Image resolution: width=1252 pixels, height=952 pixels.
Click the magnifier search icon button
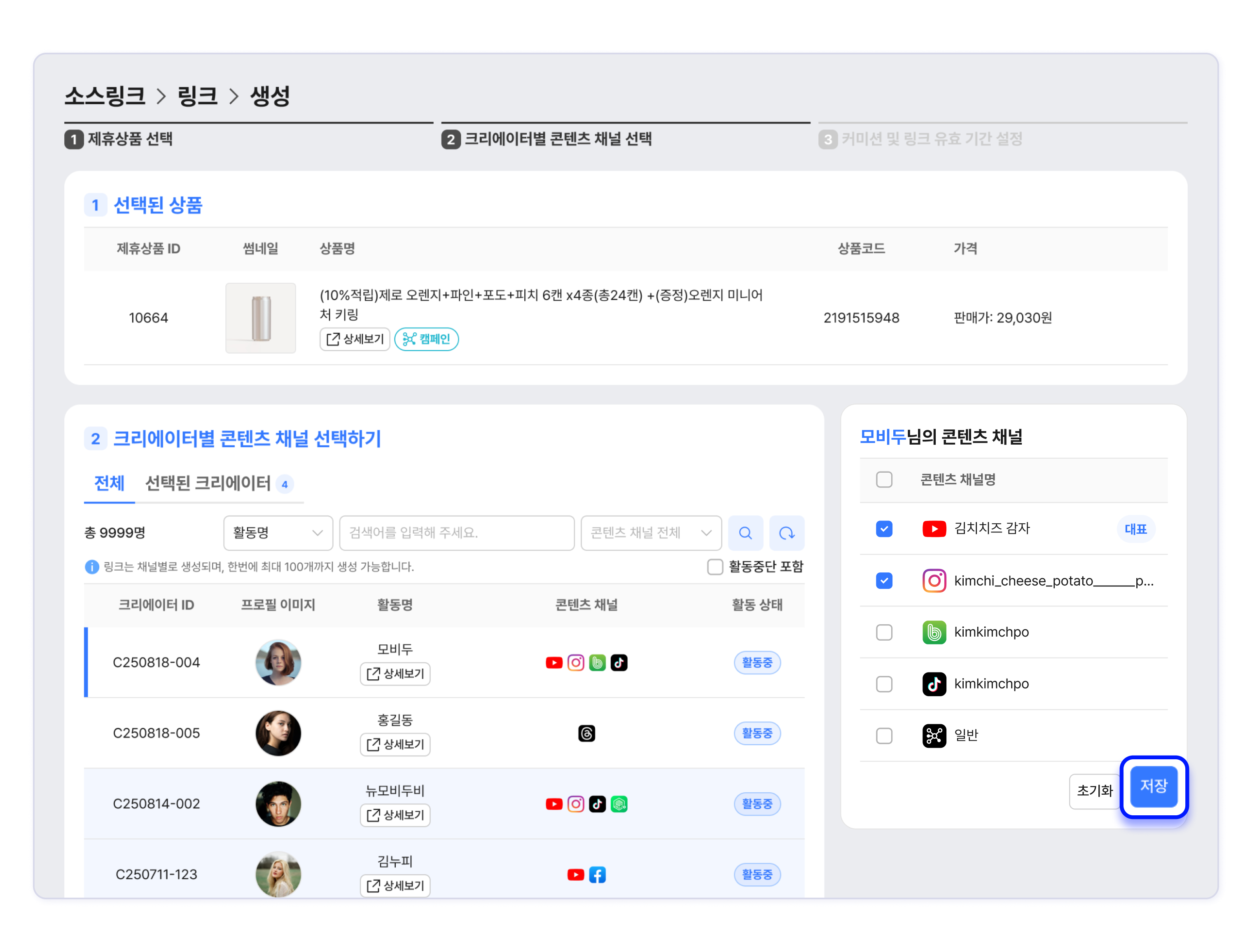(745, 533)
